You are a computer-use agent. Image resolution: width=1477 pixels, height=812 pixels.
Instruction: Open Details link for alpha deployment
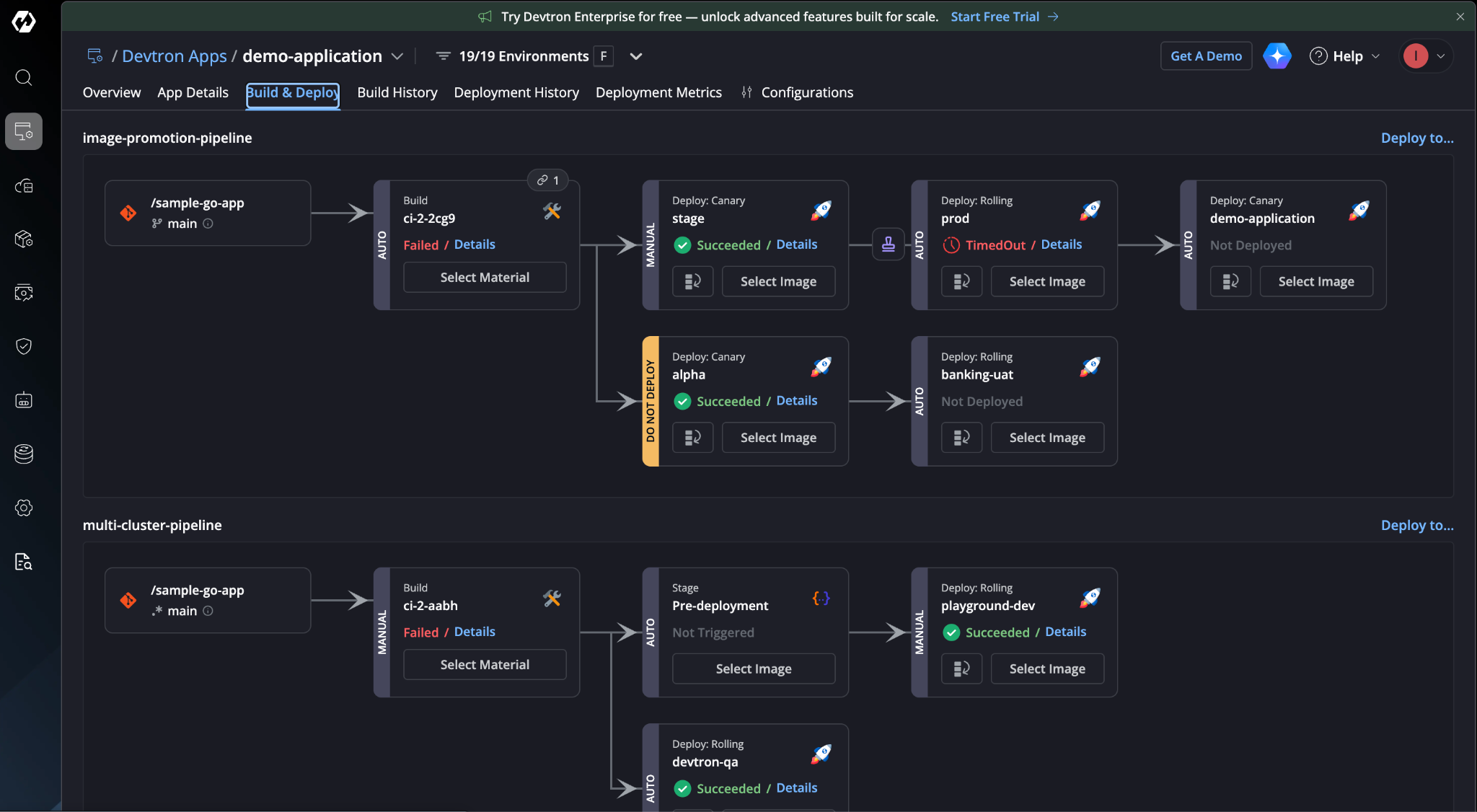point(797,400)
